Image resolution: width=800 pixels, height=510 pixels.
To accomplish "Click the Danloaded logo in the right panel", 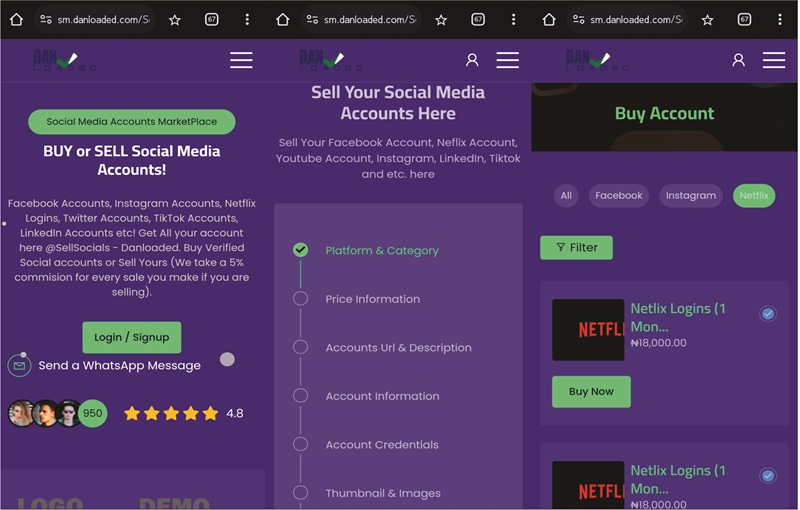I will tap(596, 60).
